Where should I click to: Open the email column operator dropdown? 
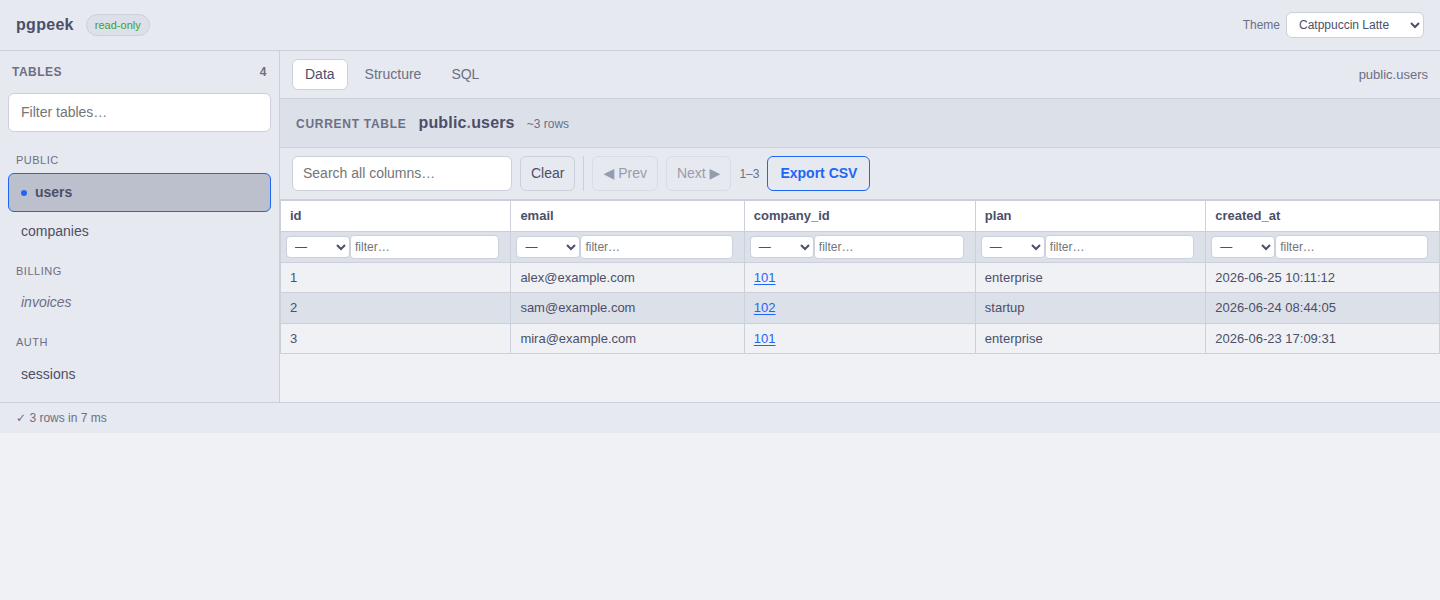point(547,247)
